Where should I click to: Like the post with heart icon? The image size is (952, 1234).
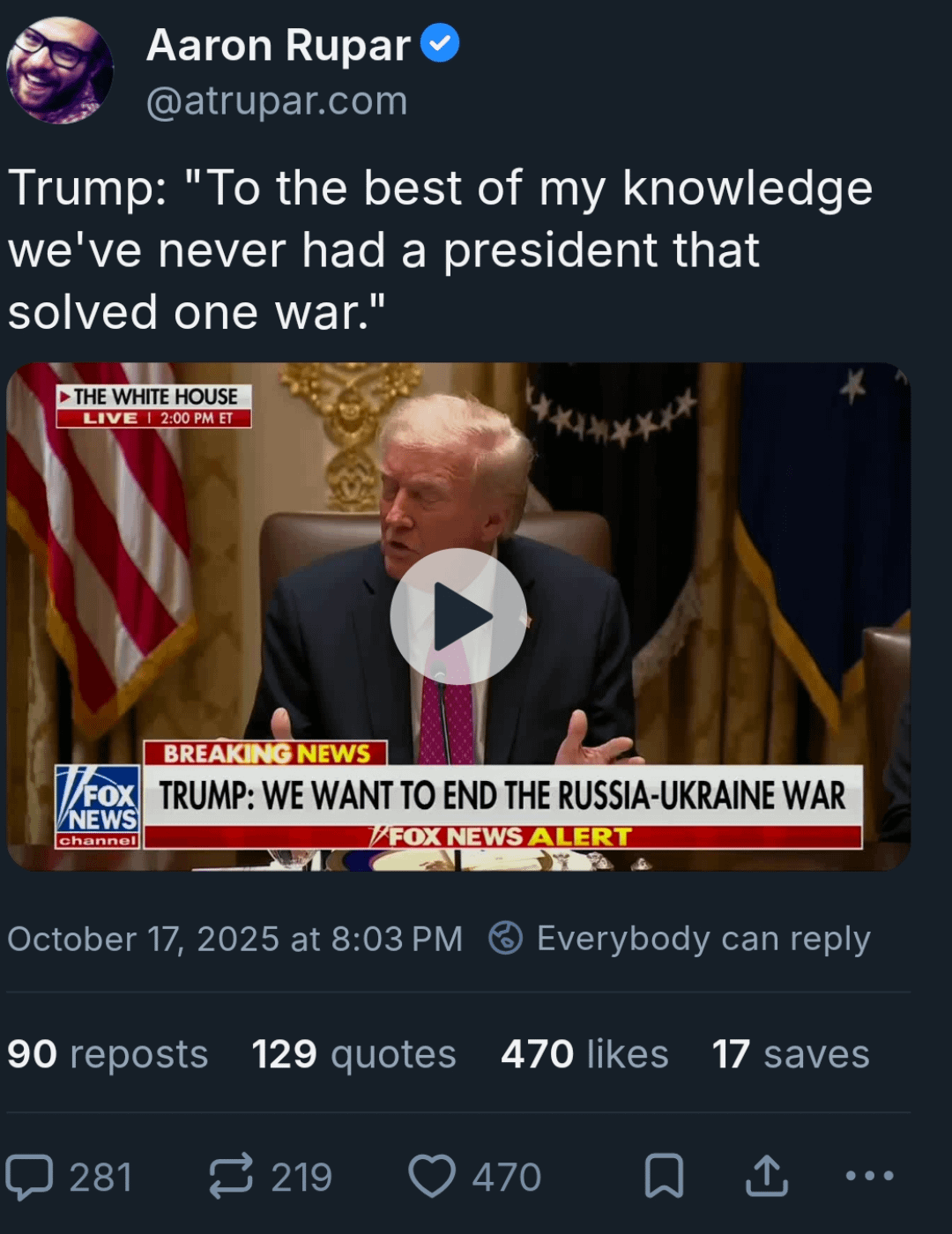pos(432,1177)
